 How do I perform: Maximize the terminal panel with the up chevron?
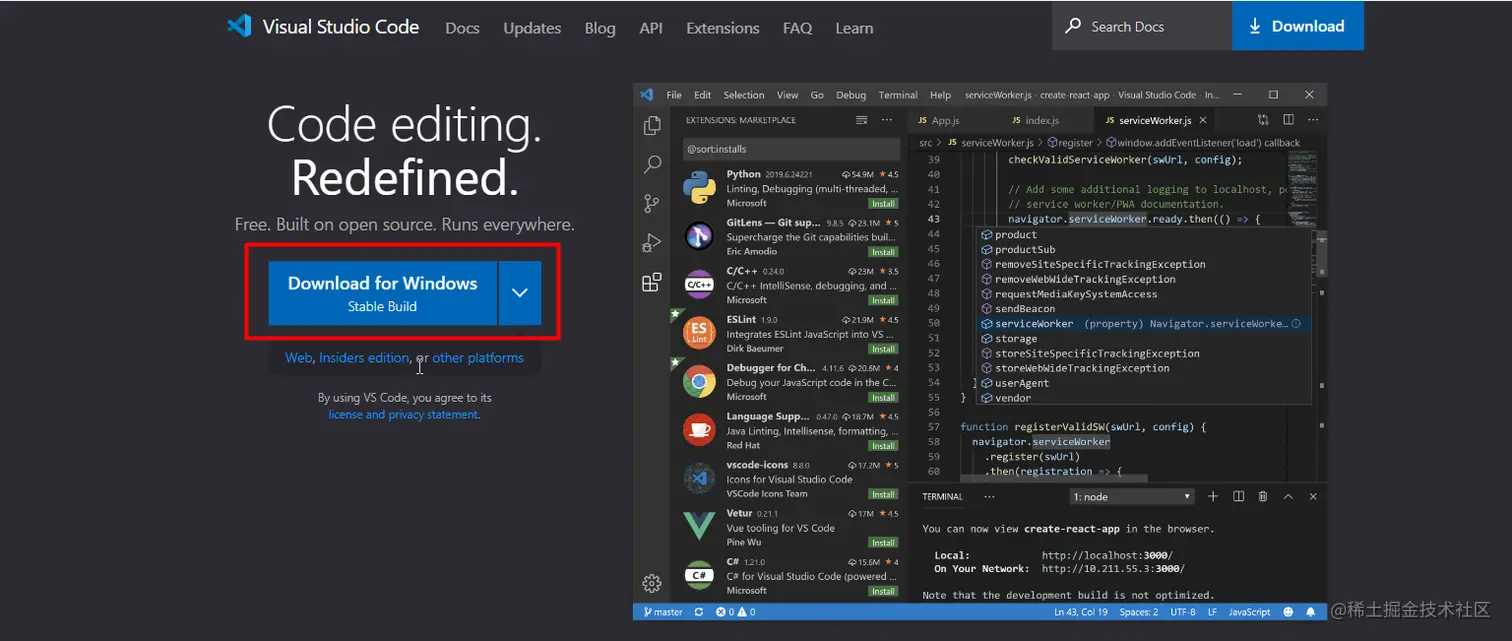(1288, 496)
